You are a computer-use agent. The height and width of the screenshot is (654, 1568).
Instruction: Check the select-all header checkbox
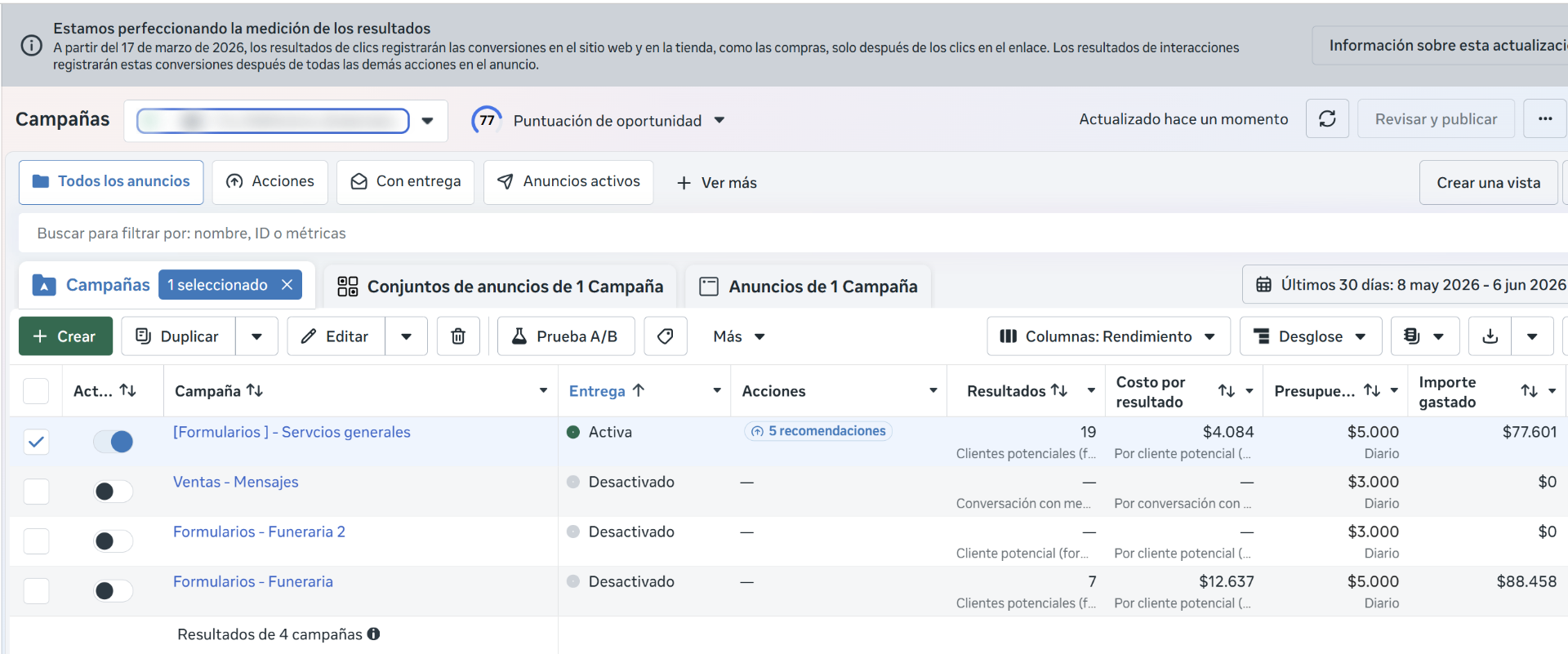click(x=36, y=391)
